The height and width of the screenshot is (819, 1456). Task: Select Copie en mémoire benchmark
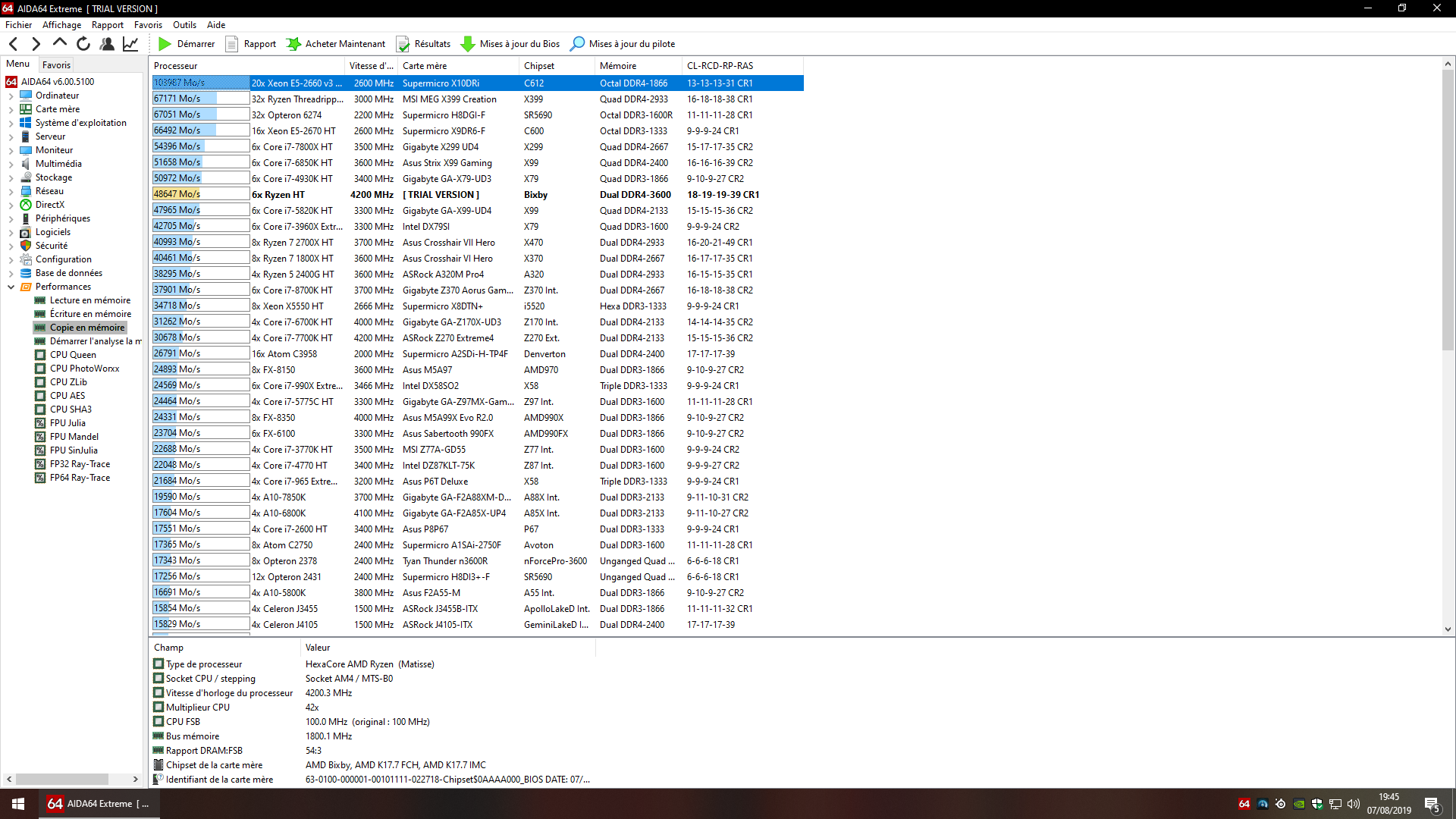pyautogui.click(x=86, y=328)
